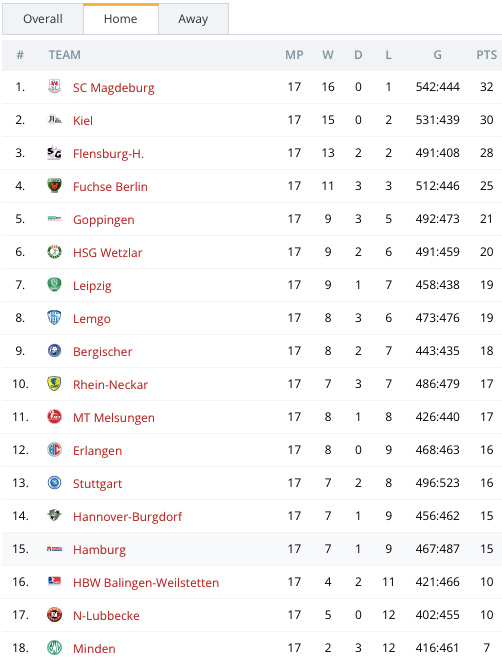Image resolution: width=502 pixels, height=664 pixels.
Task: Click the Fuchse Berlin fox crest
Action: pyautogui.click(x=54, y=186)
